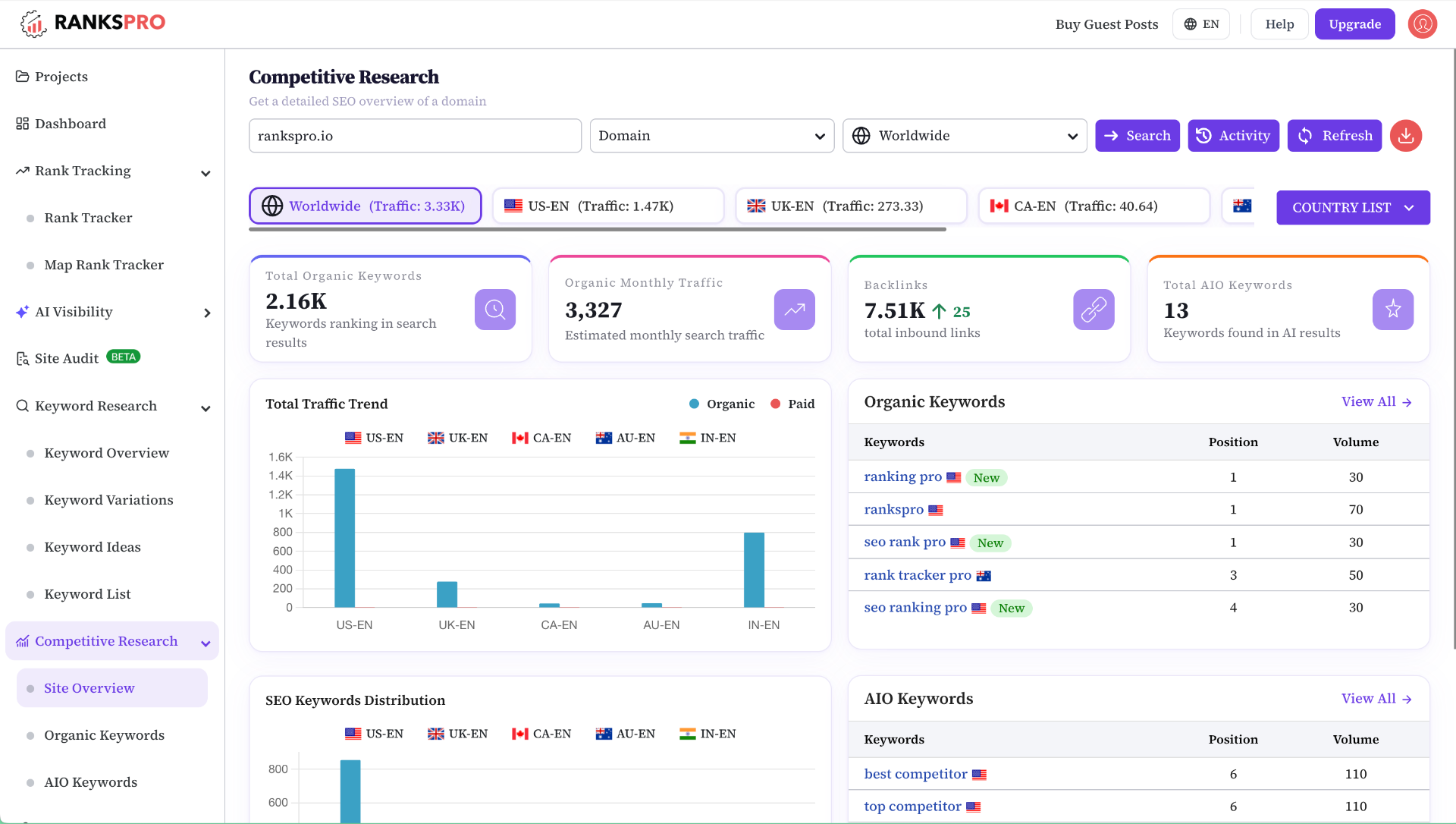Select the CA-EN traffic tab
The image size is (1456, 824).
1094,206
